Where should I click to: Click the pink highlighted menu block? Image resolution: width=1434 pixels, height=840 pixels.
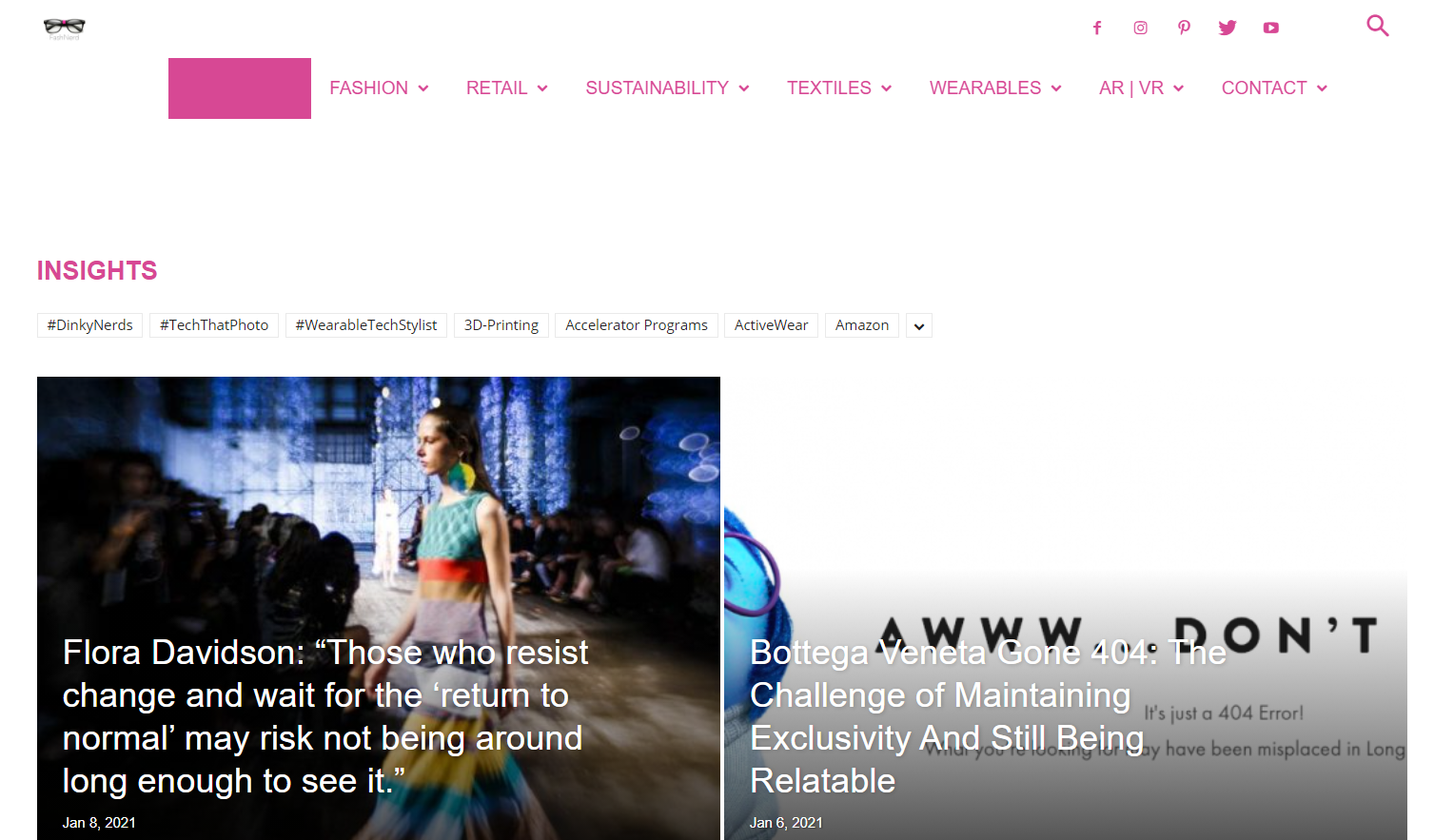click(240, 88)
